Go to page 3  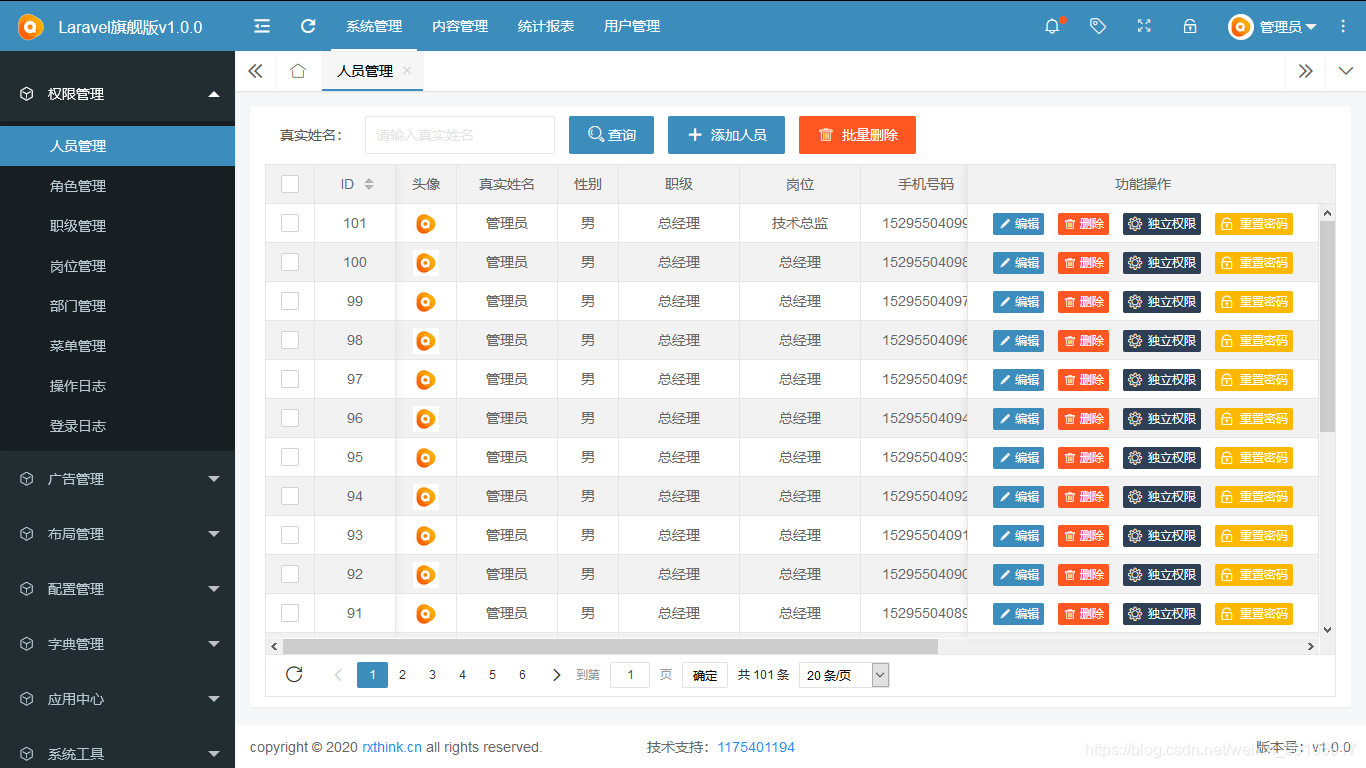click(432, 675)
